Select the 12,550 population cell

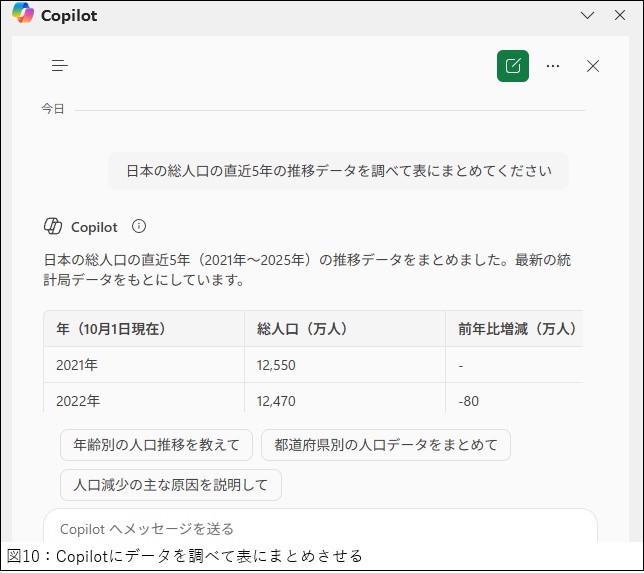[276, 365]
